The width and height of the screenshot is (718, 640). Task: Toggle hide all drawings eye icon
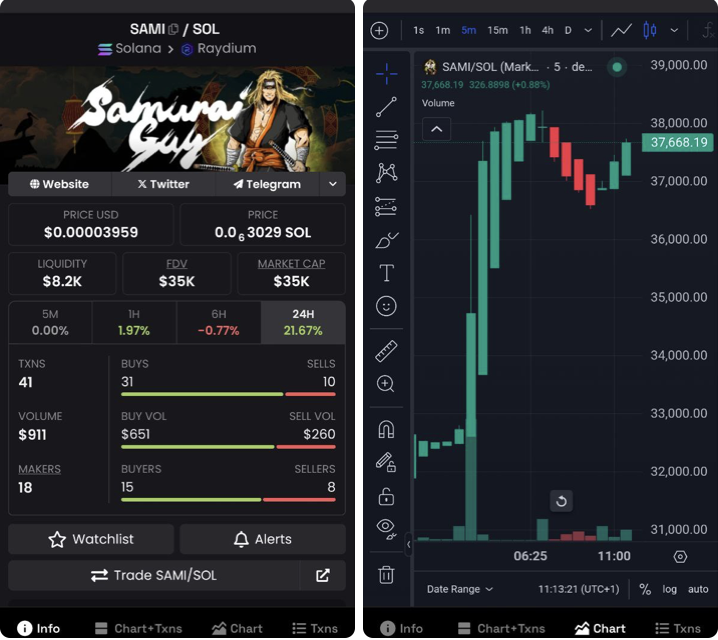pyautogui.click(x=386, y=530)
